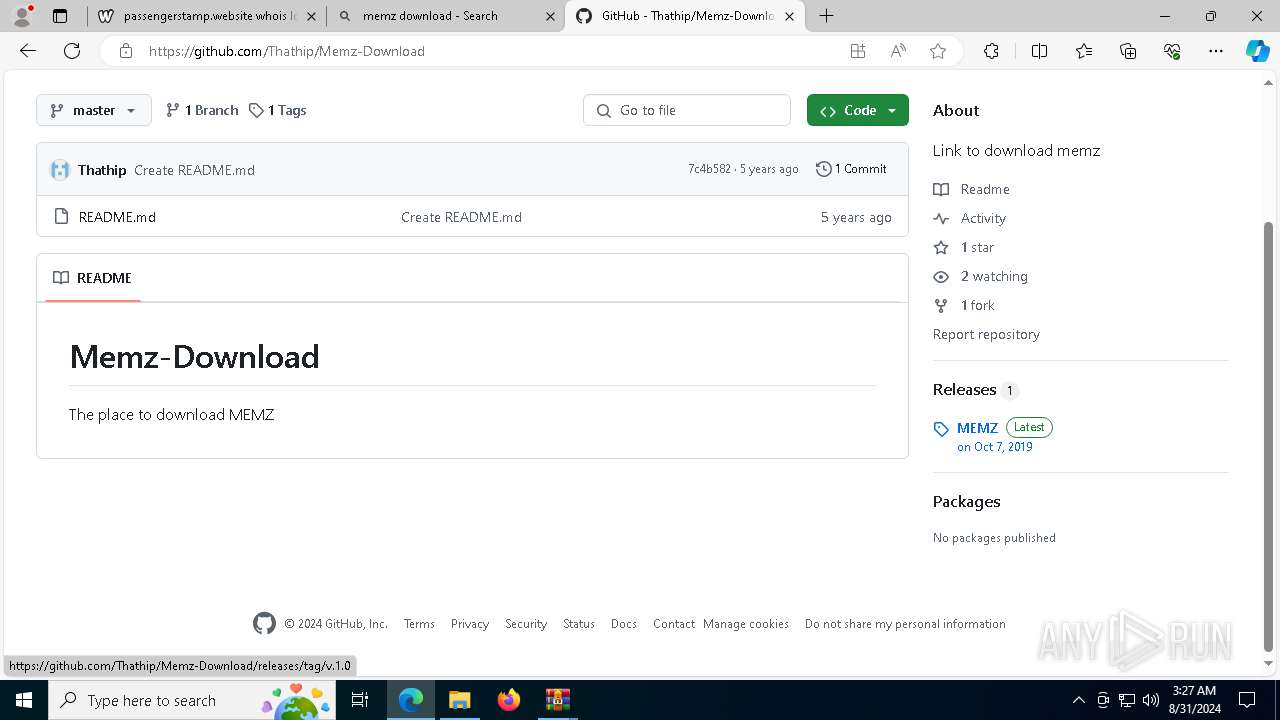Open the tab actions menu icon
This screenshot has width=1280, height=720.
point(60,16)
